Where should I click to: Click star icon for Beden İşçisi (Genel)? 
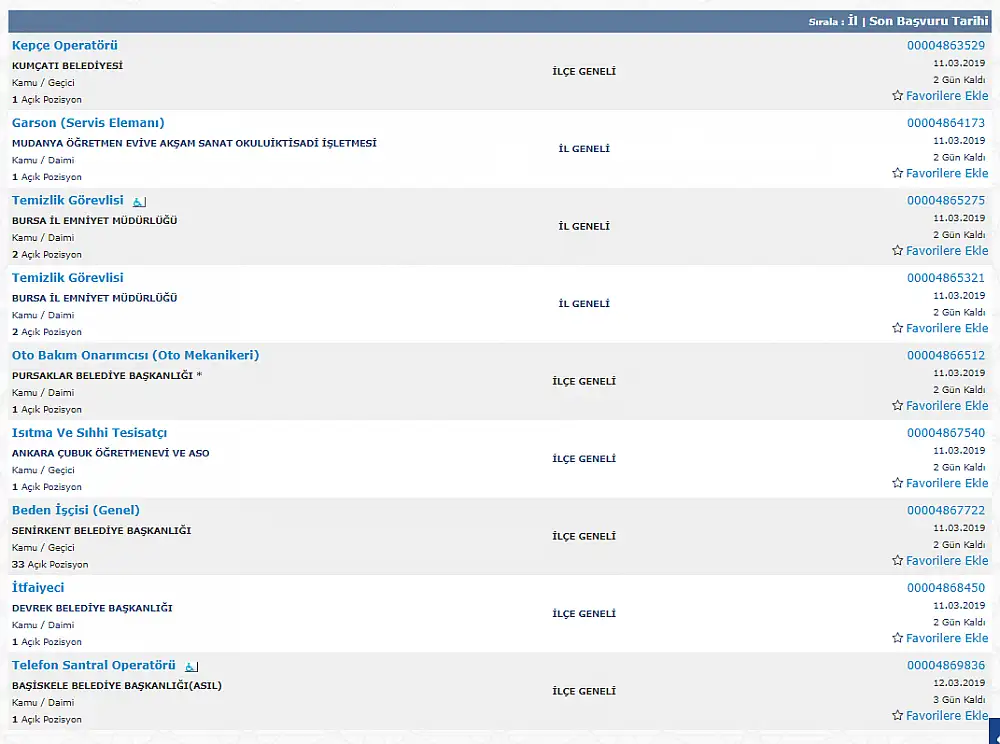click(x=897, y=560)
